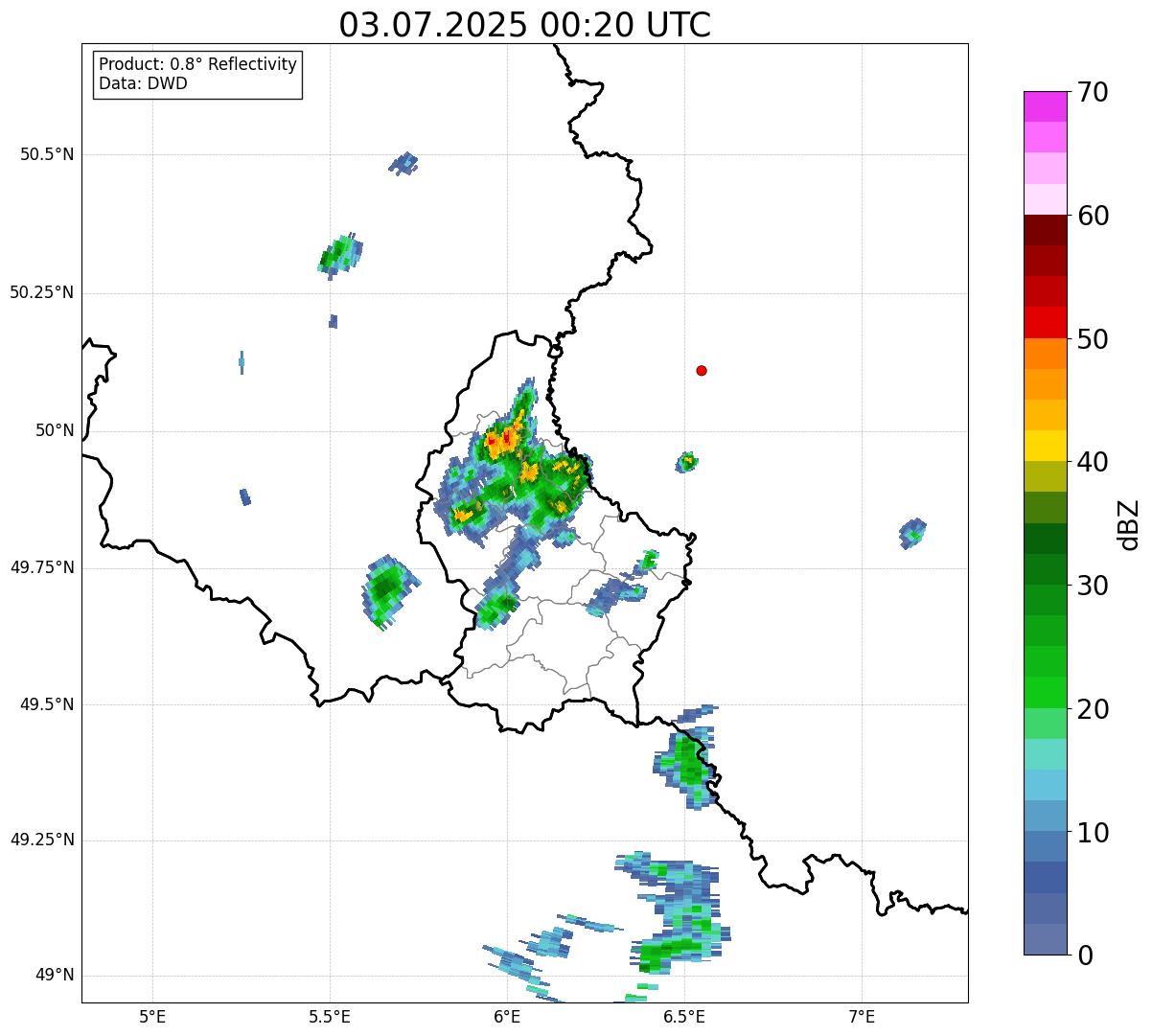Click the light cyan colorbar segment near 15
This screenshot has height=1036, width=1152.
click(1046, 754)
